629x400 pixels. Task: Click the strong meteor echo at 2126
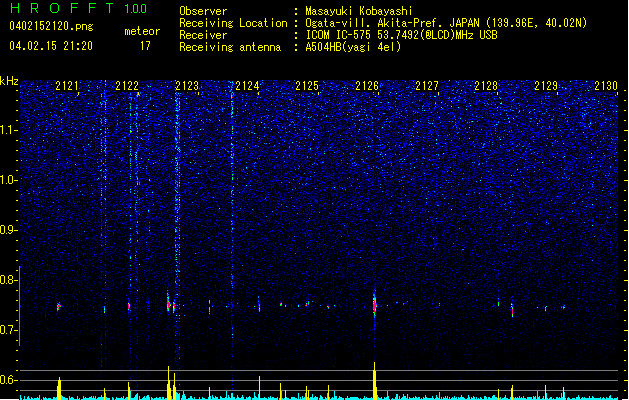[375, 306]
